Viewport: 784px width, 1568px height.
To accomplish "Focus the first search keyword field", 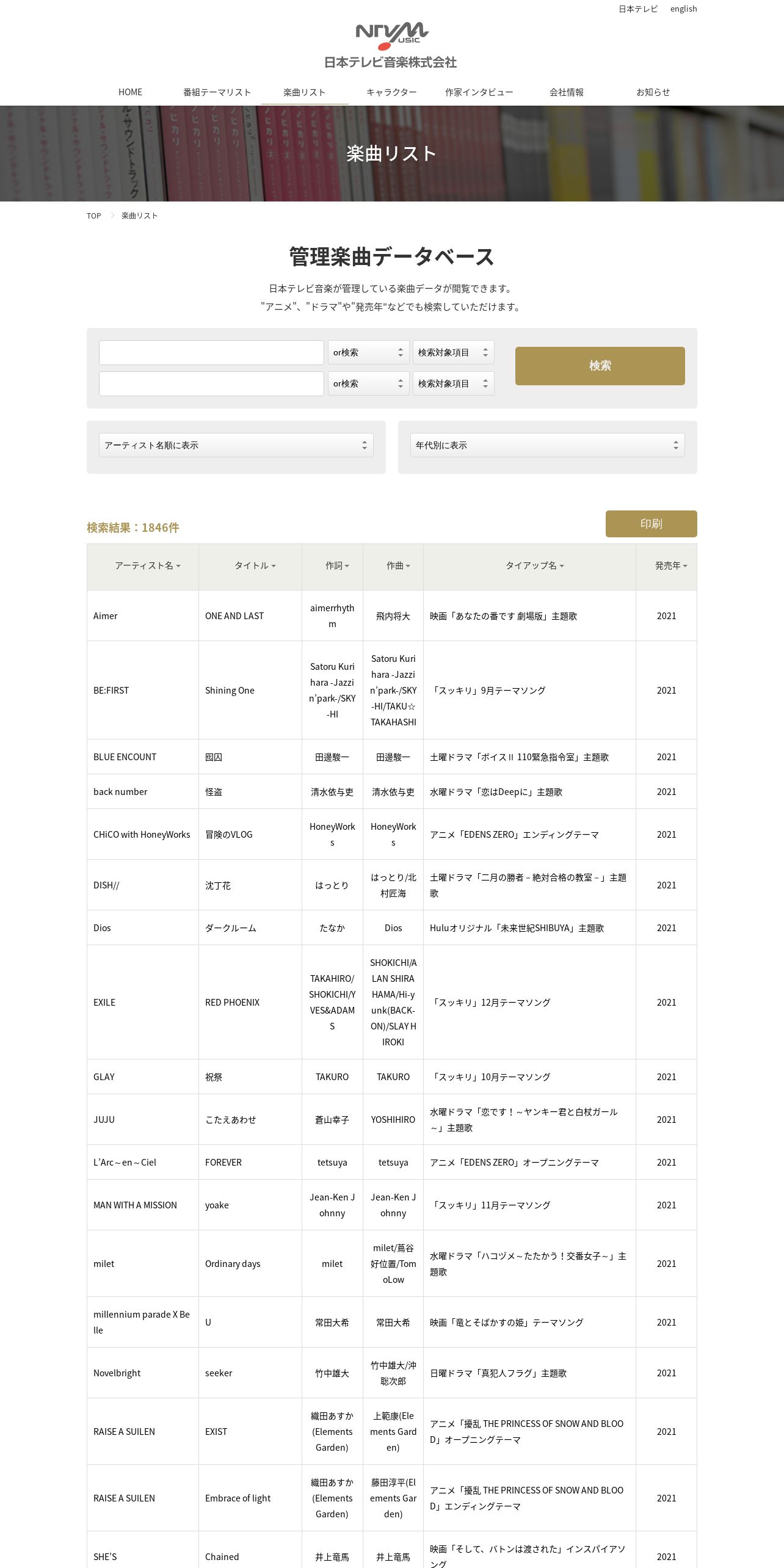I will (x=211, y=353).
